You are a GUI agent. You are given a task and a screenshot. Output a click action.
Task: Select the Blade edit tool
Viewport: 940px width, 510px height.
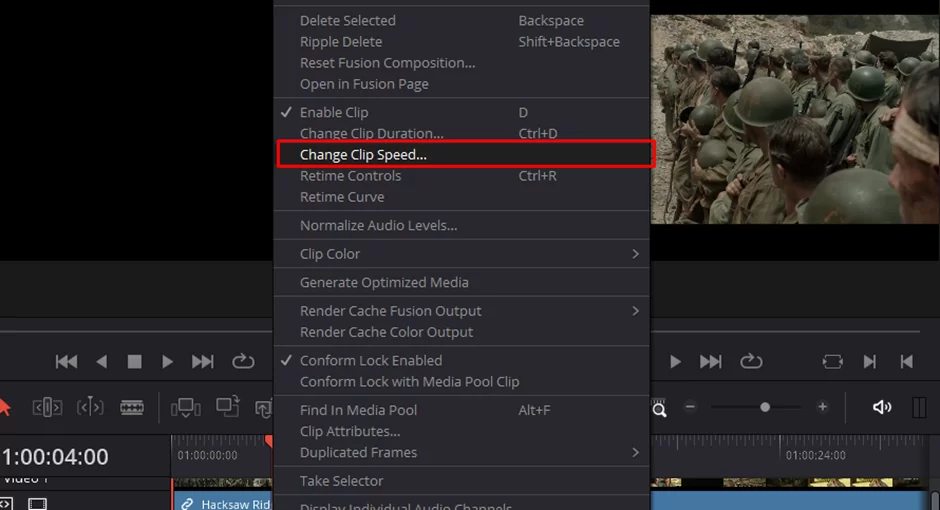tap(132, 408)
